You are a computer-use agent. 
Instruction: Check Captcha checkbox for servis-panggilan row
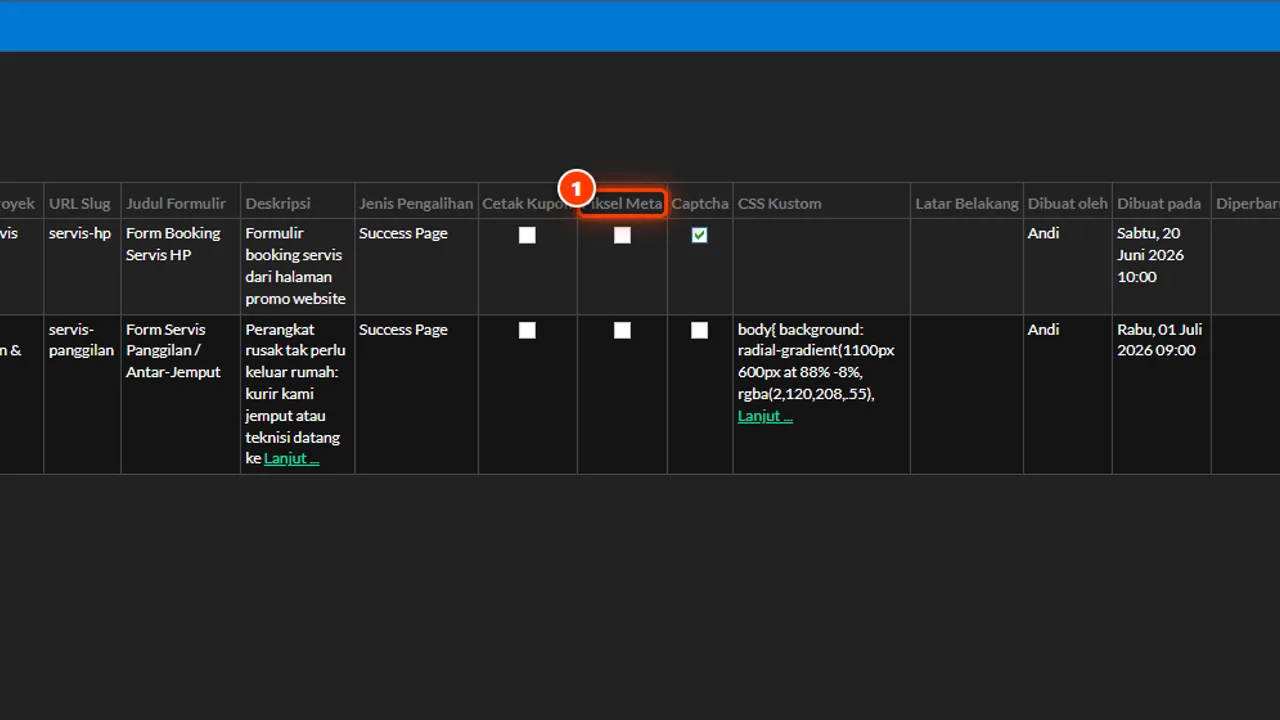click(x=699, y=330)
